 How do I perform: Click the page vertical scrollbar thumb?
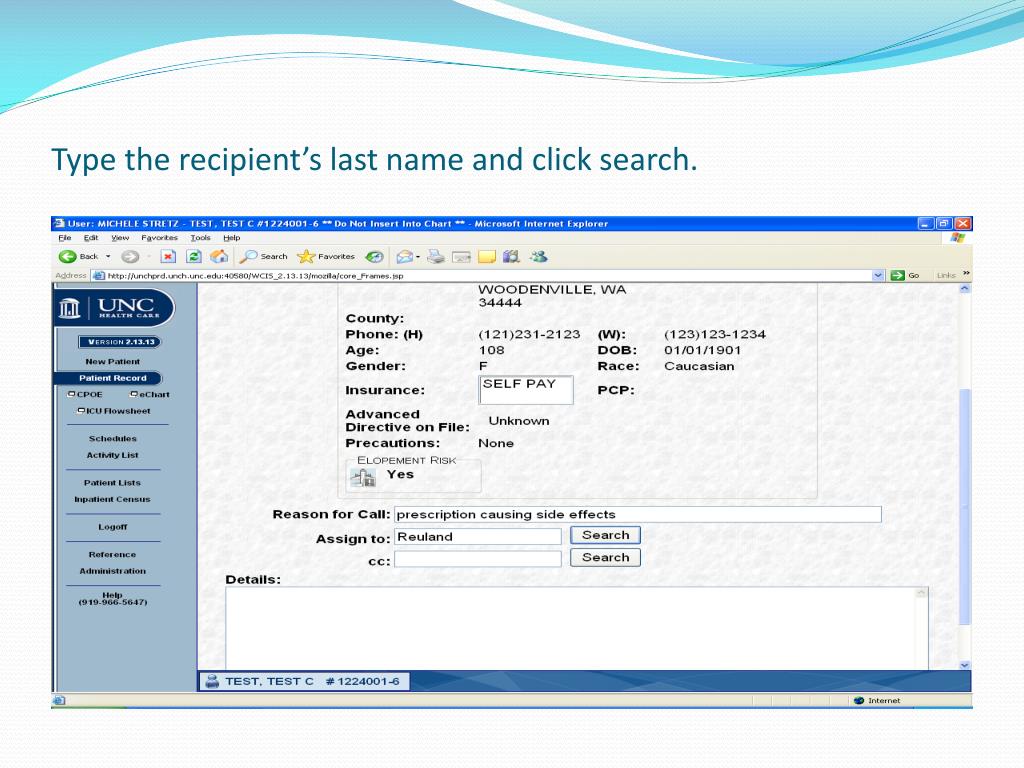965,506
